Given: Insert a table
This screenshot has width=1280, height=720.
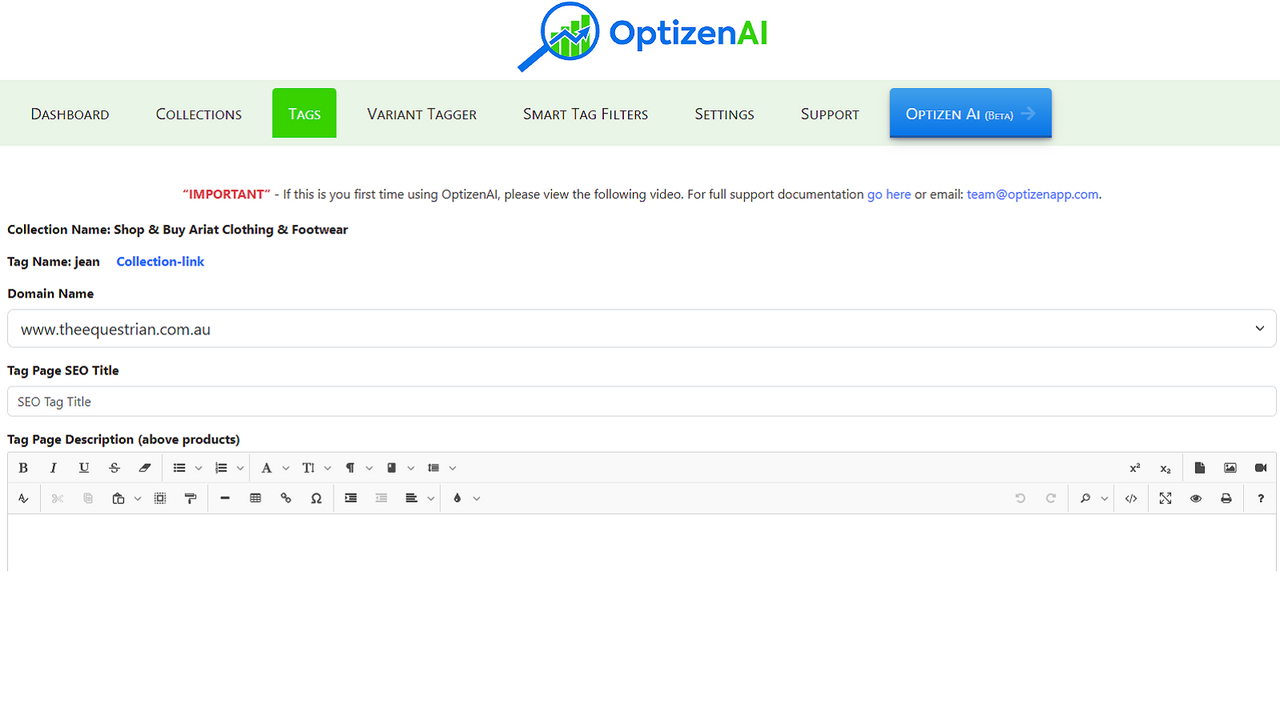Looking at the screenshot, I should pos(255,498).
